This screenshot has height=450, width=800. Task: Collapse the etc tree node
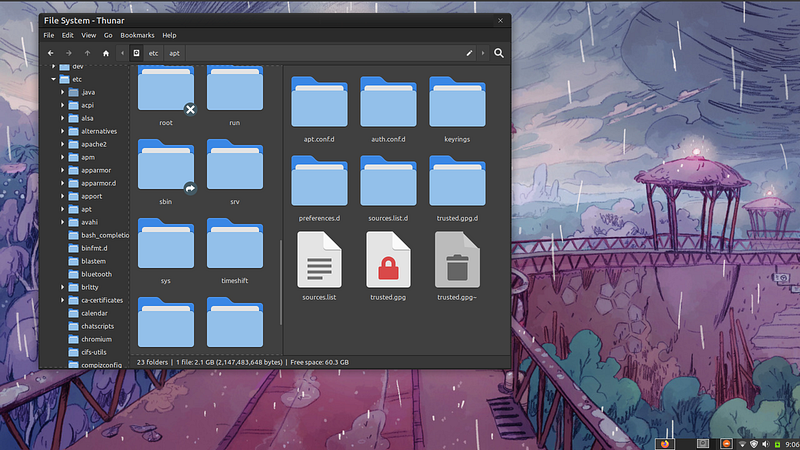[53, 79]
